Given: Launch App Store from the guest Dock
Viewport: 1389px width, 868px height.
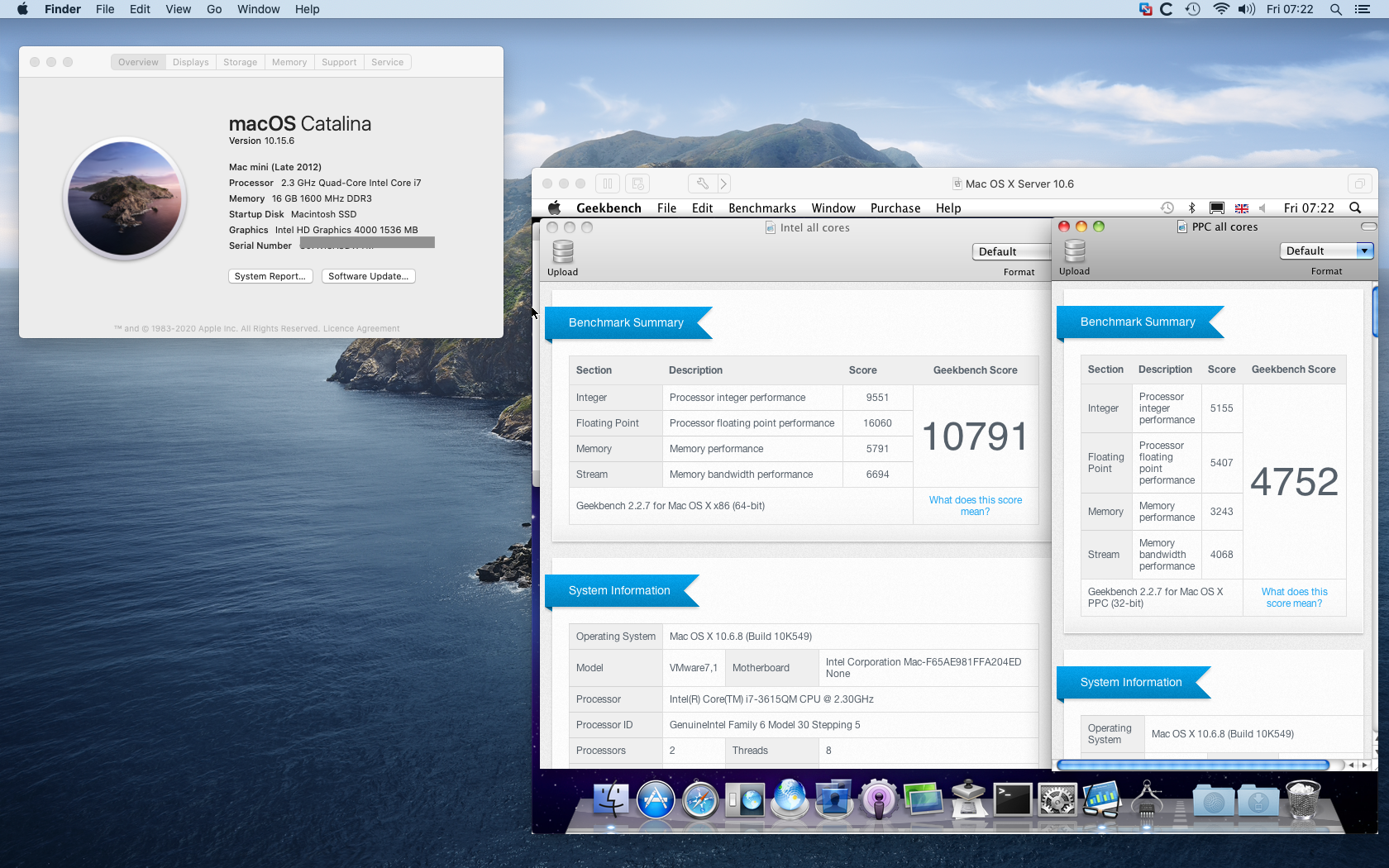Looking at the screenshot, I should [x=656, y=799].
